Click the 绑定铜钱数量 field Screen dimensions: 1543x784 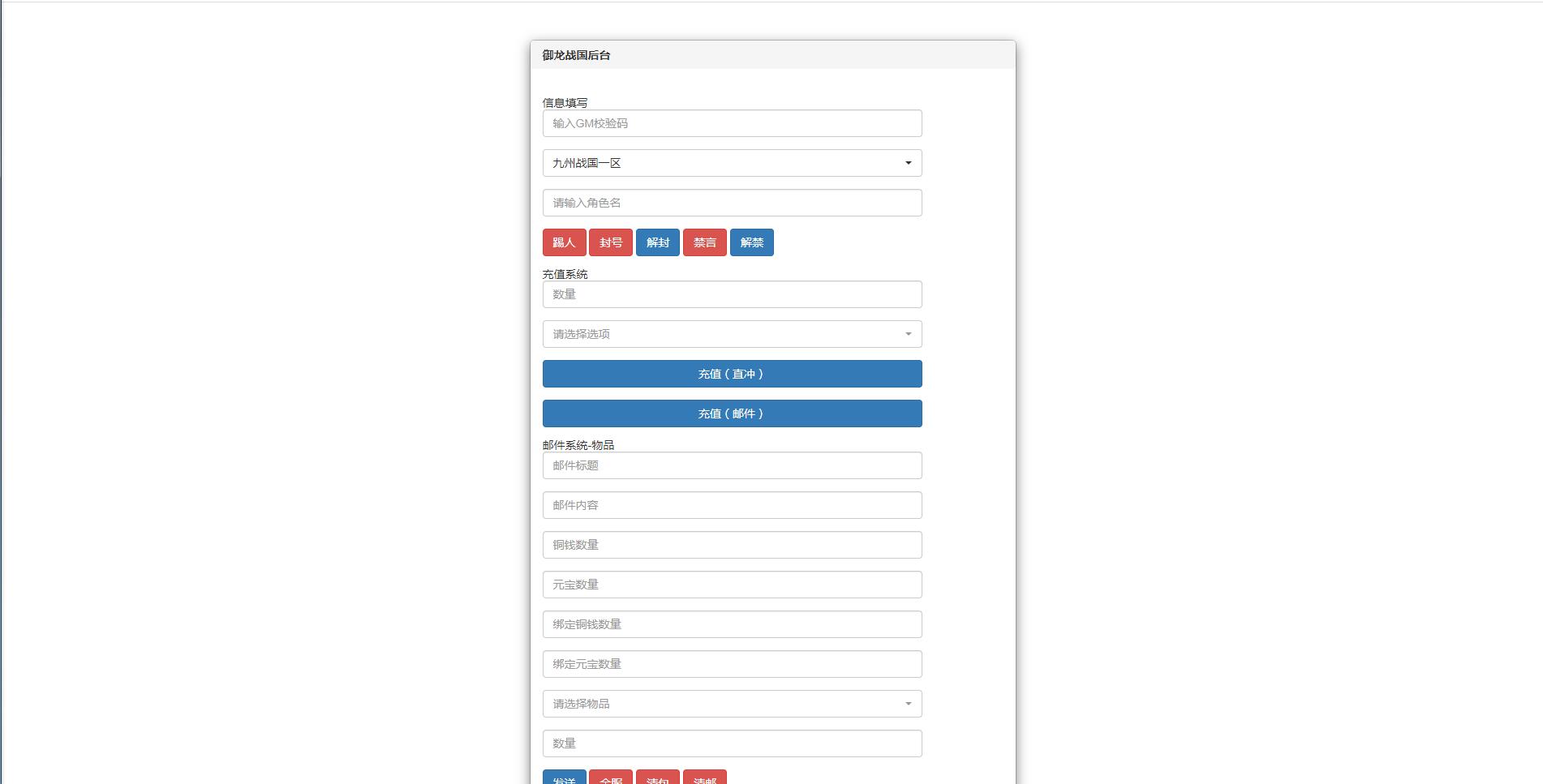point(732,624)
